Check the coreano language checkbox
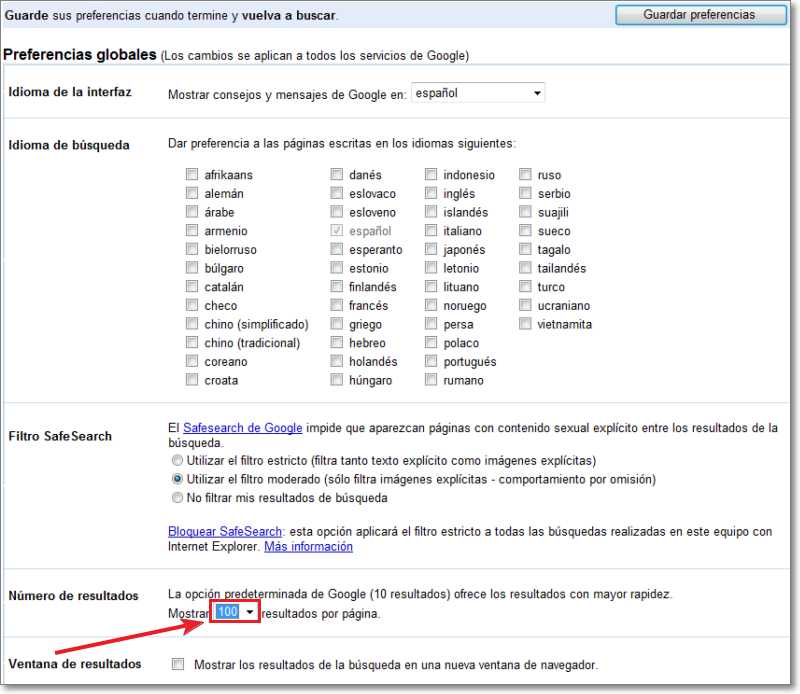This screenshot has width=800, height=694. pos(192,361)
